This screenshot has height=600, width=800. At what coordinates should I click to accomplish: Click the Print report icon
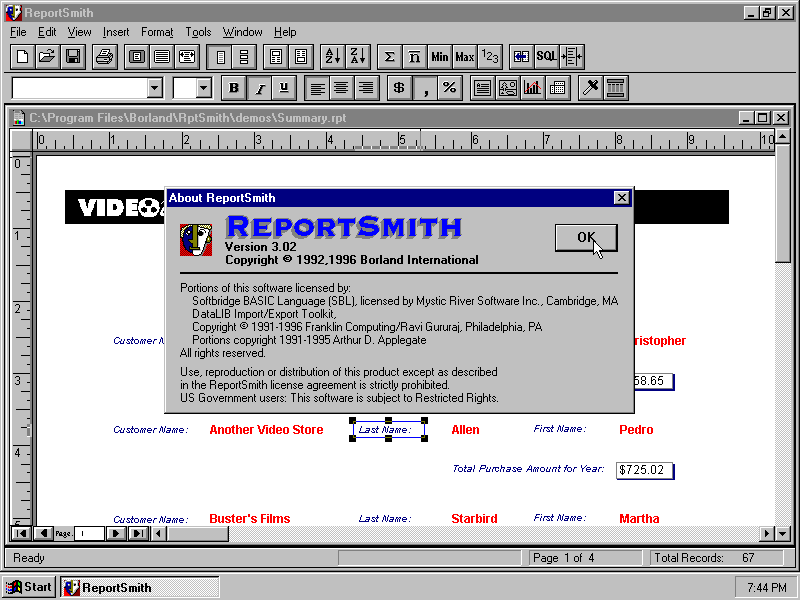pyautogui.click(x=104, y=57)
